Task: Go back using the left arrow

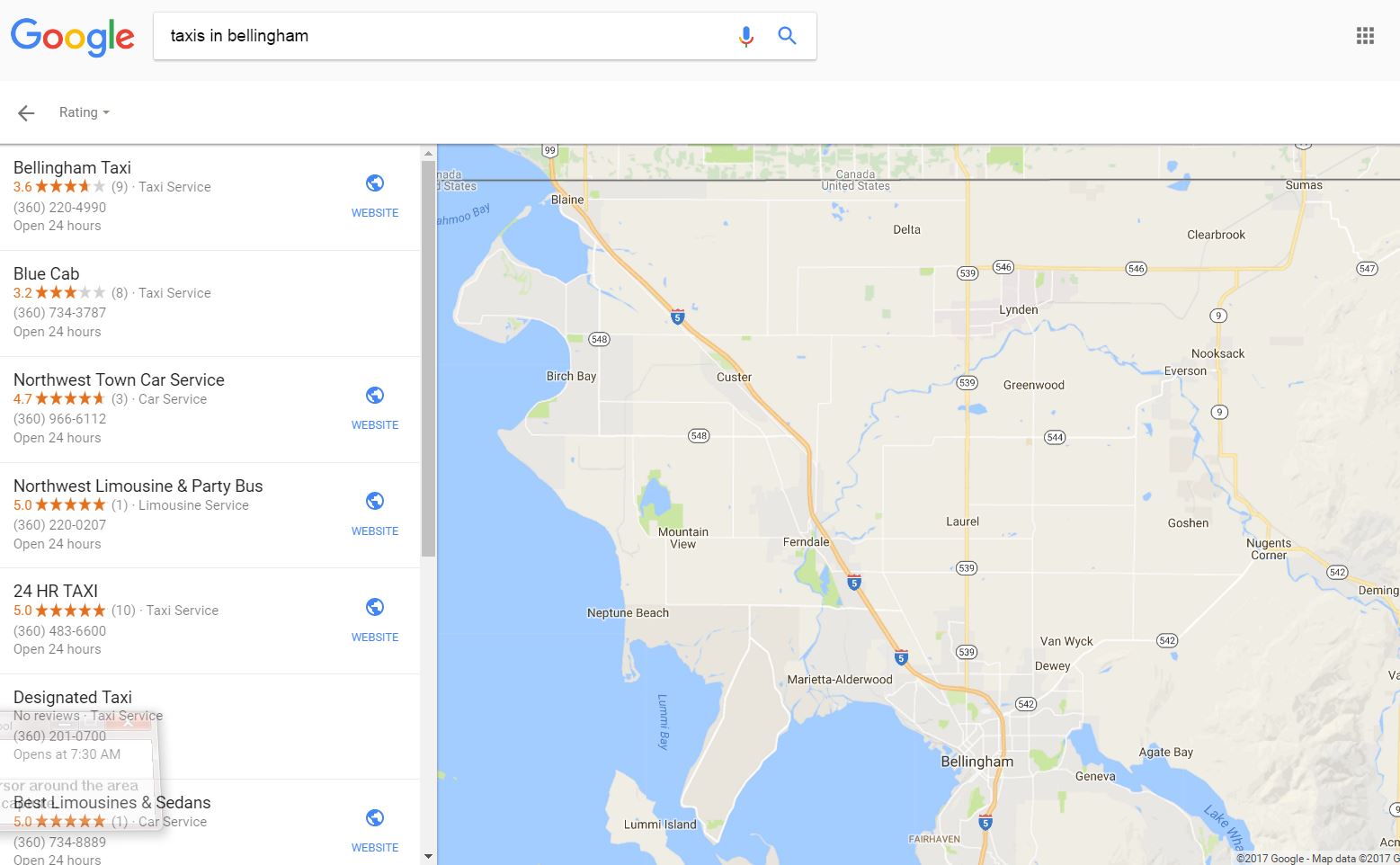Action: click(26, 112)
